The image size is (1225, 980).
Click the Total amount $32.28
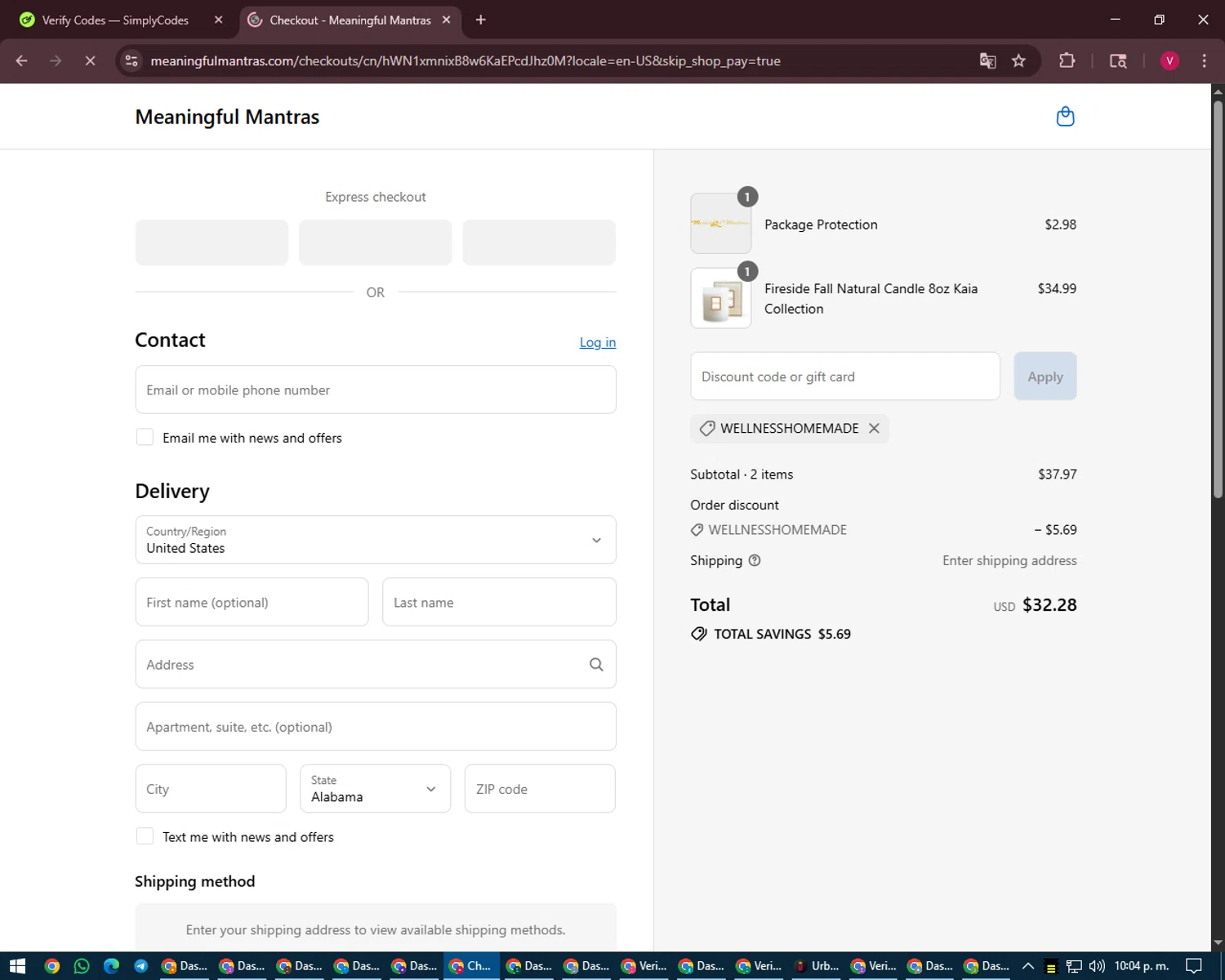pyautogui.click(x=1049, y=605)
